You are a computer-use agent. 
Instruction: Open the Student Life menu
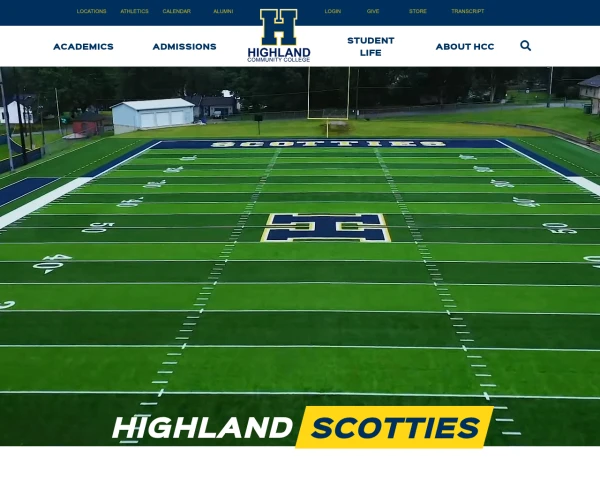(370, 47)
